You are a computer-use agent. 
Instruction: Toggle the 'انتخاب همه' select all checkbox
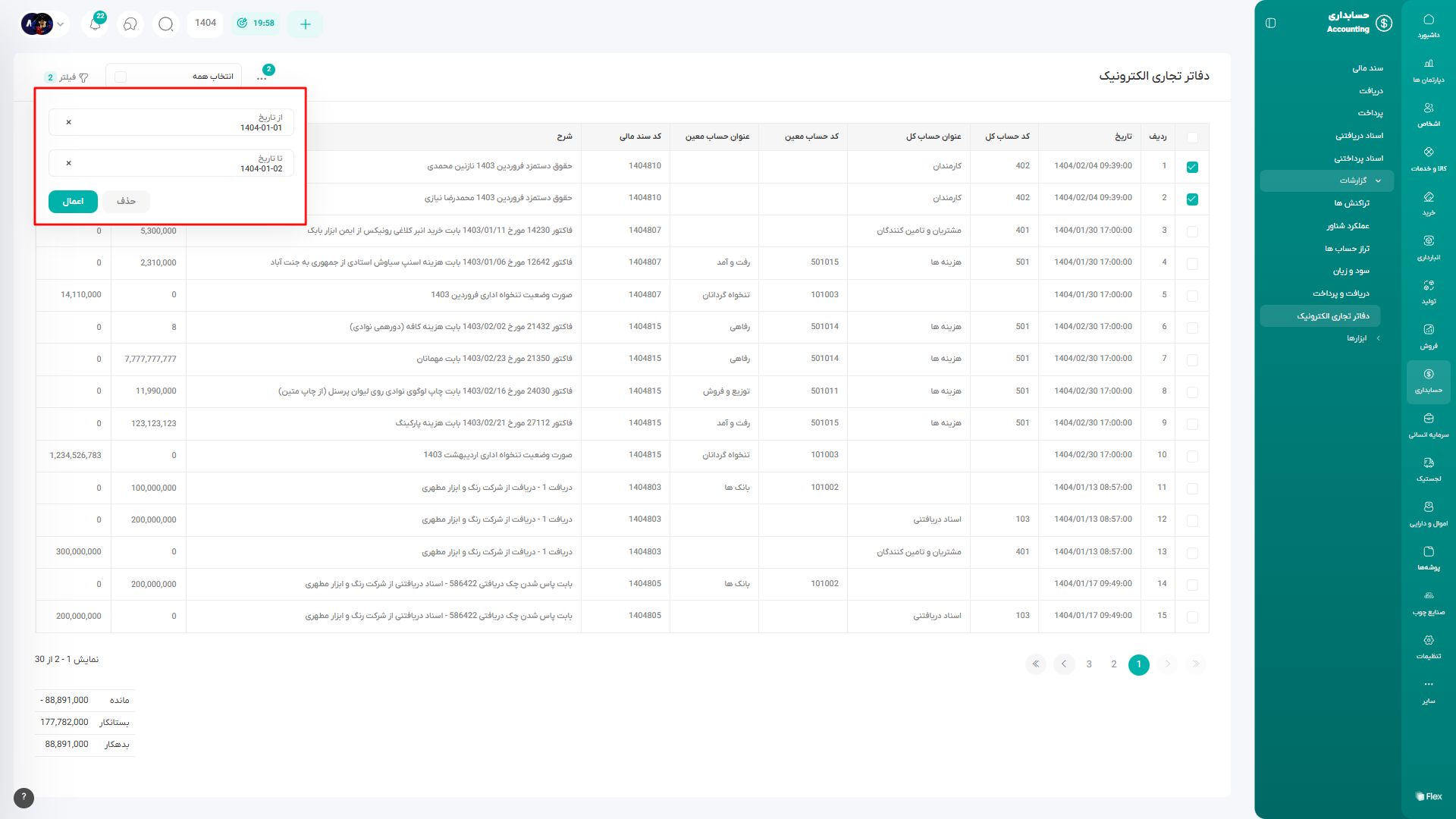121,77
